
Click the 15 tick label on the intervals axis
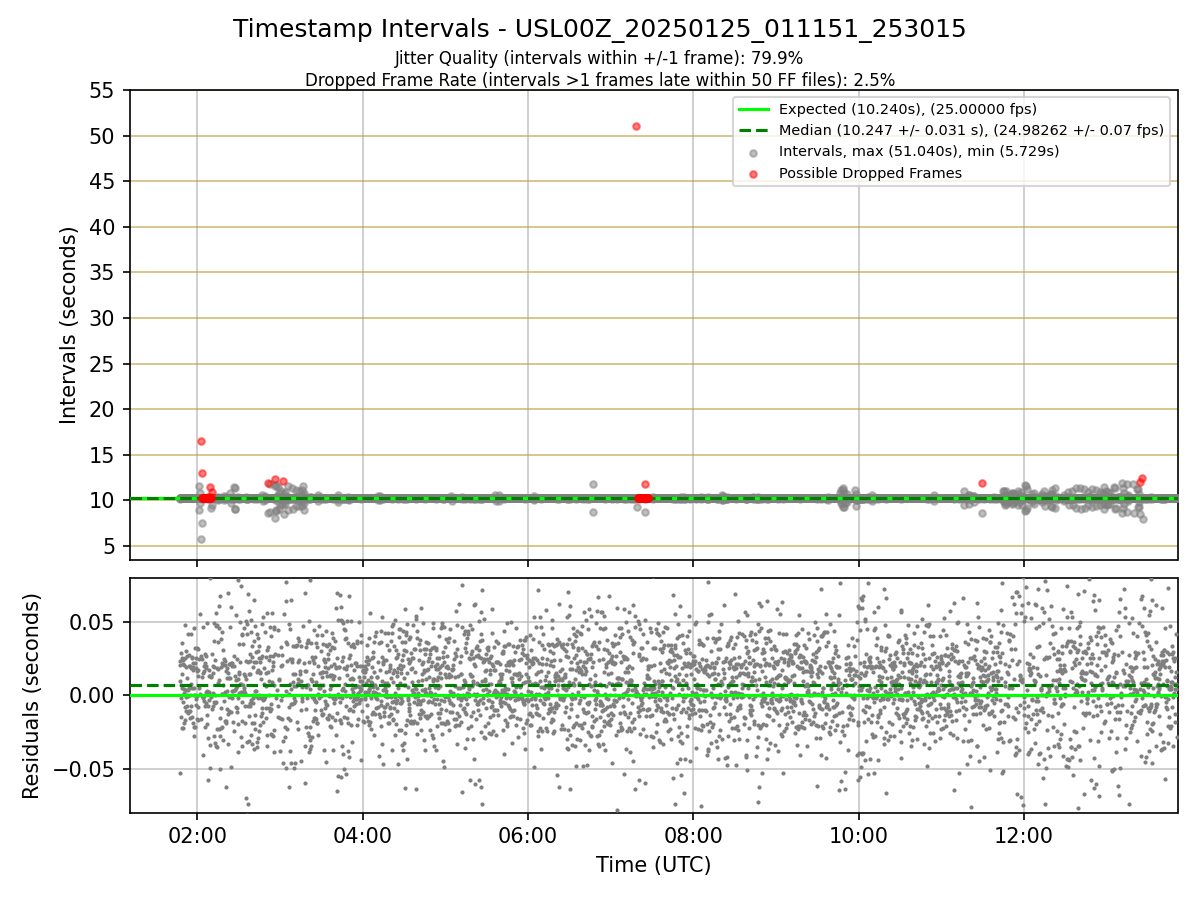103,455
